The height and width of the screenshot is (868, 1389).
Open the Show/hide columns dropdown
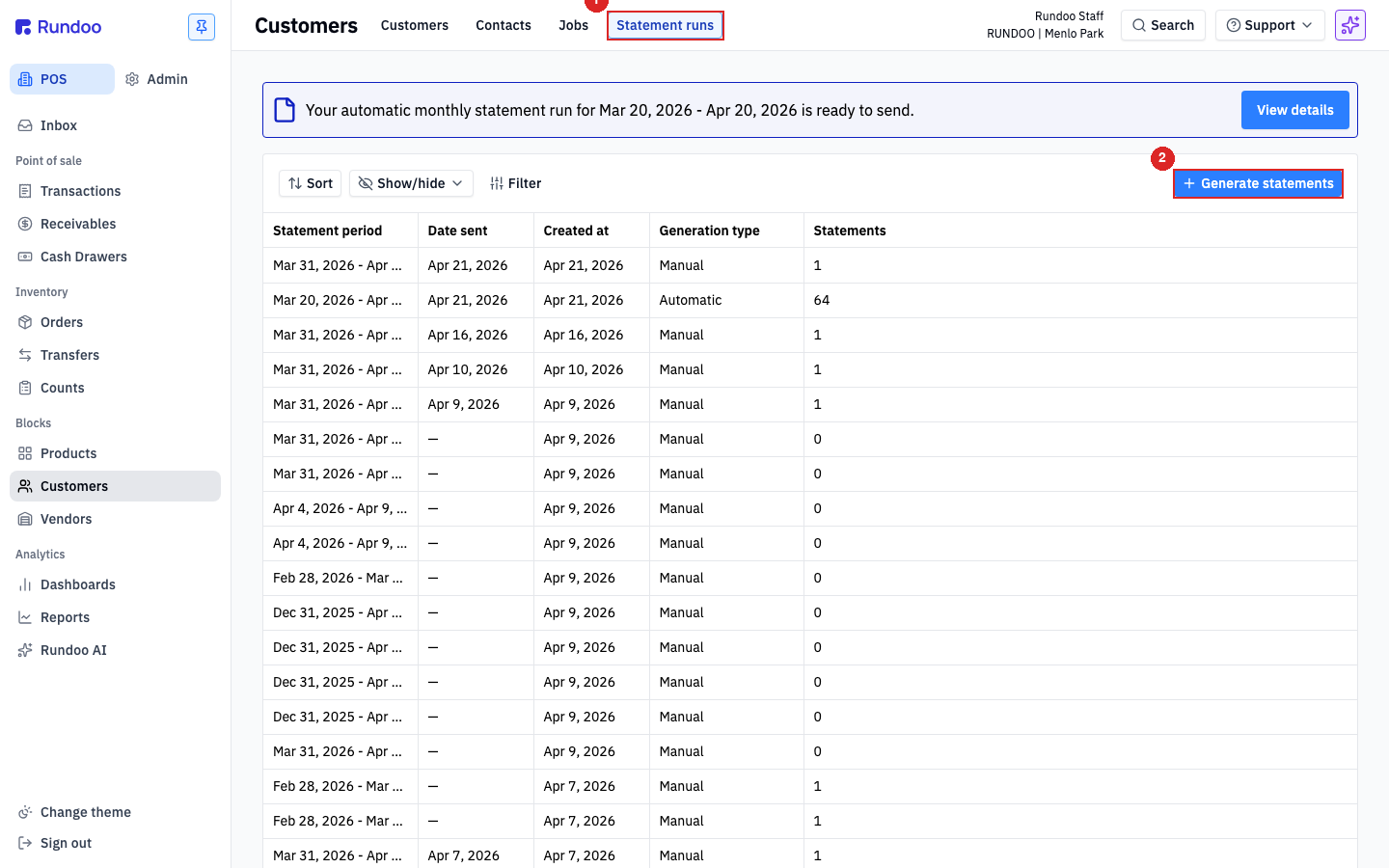coord(411,183)
